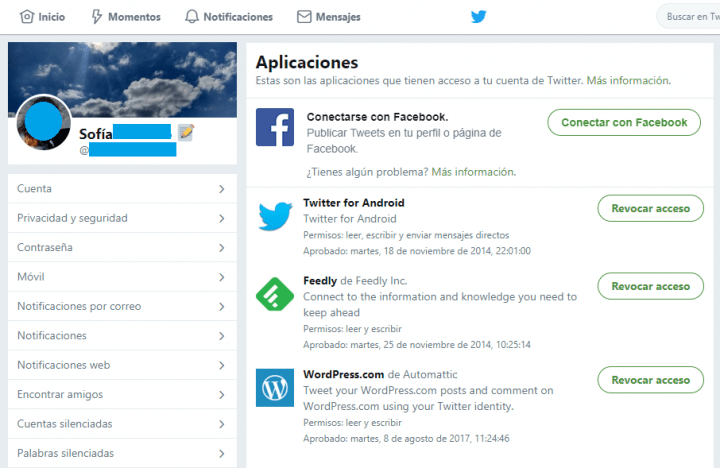Click the green Feedly app icon
The width and height of the screenshot is (720, 468).
tap(275, 294)
